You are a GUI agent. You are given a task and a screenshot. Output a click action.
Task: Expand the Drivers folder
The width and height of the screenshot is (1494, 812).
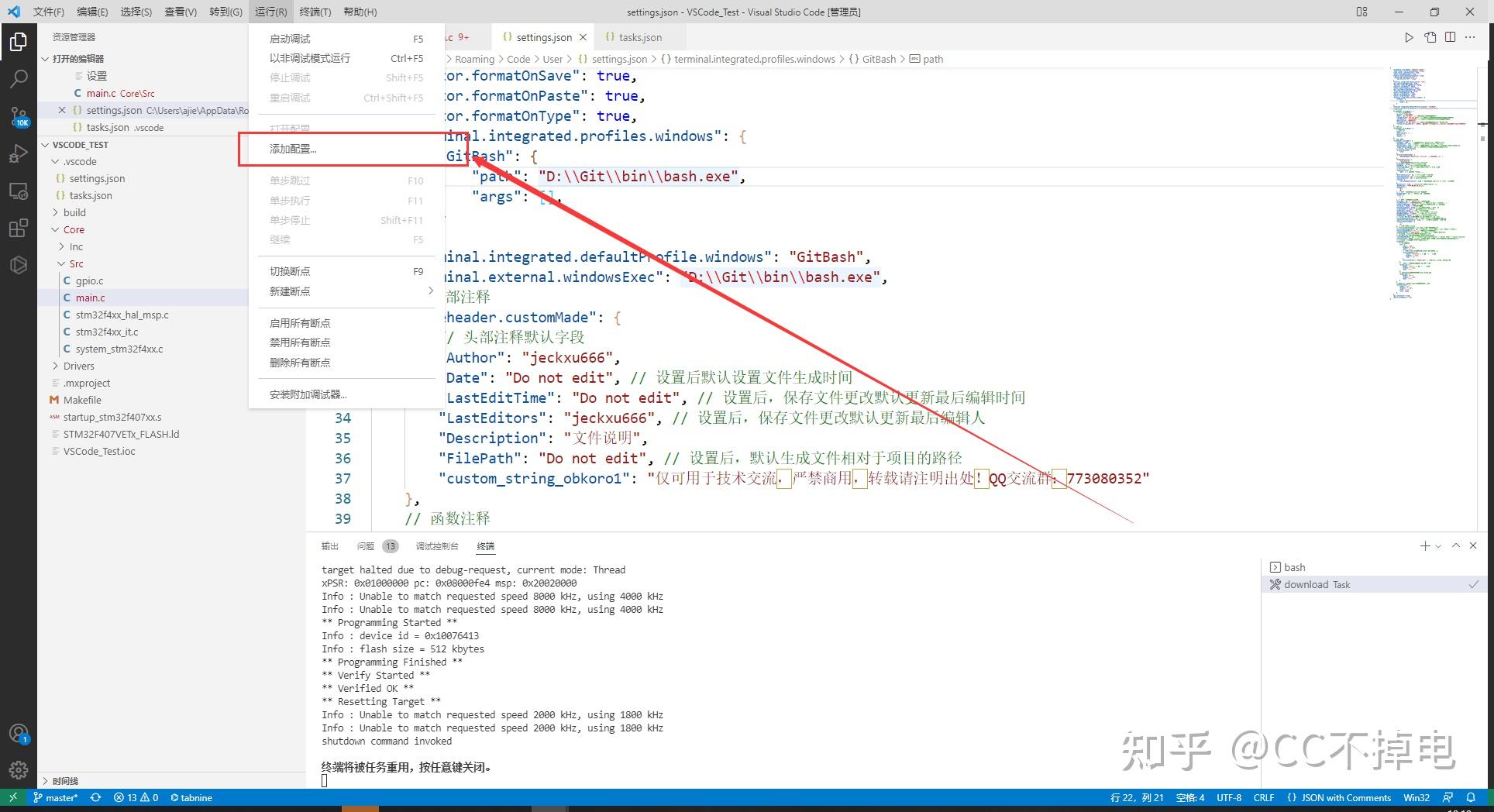(56, 366)
